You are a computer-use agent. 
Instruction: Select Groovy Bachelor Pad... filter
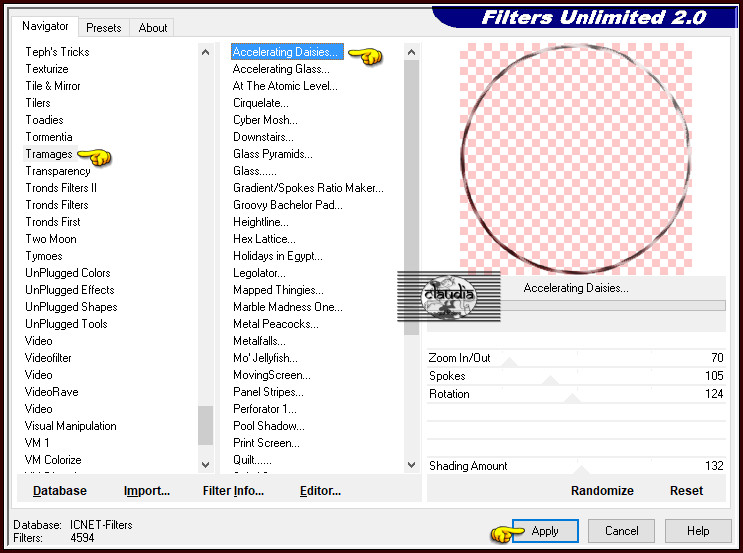288,205
